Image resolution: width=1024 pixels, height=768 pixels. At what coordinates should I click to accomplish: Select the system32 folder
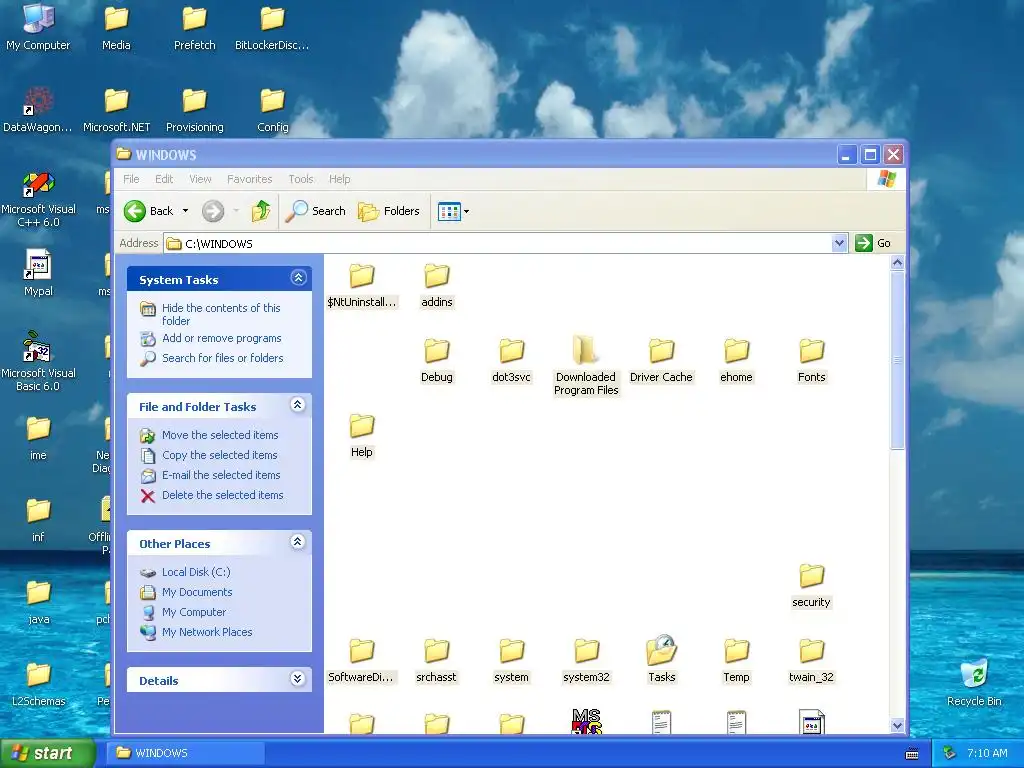click(586, 661)
